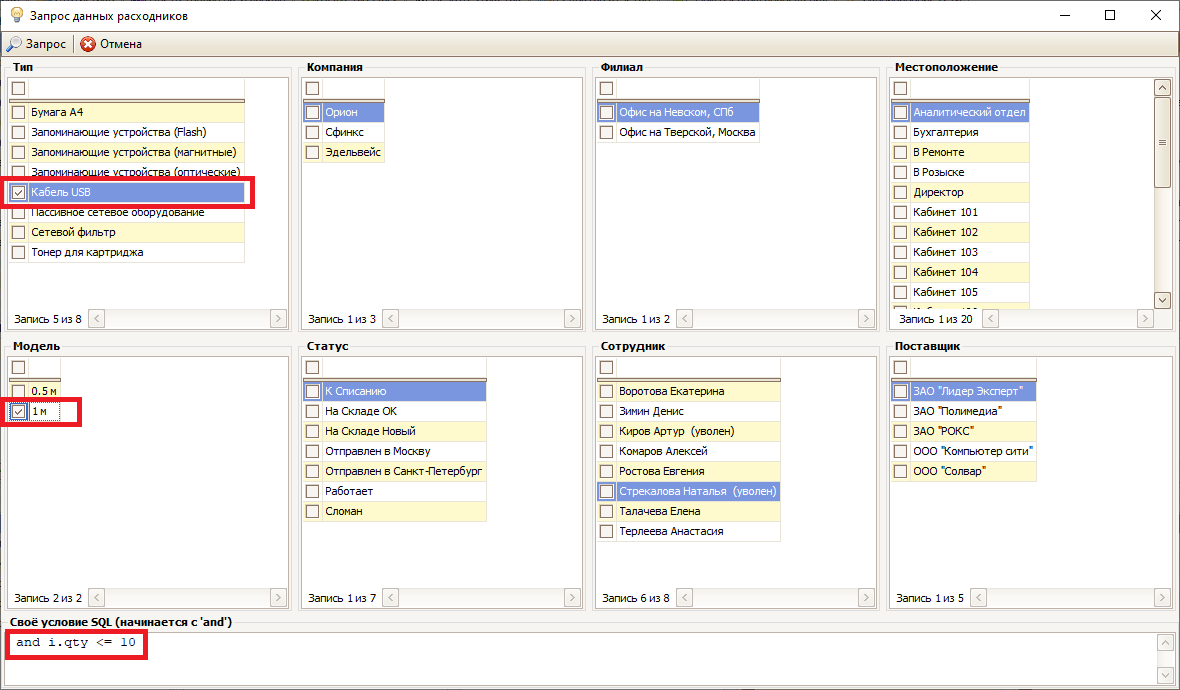Tick the Директор location checkbox

900,193
